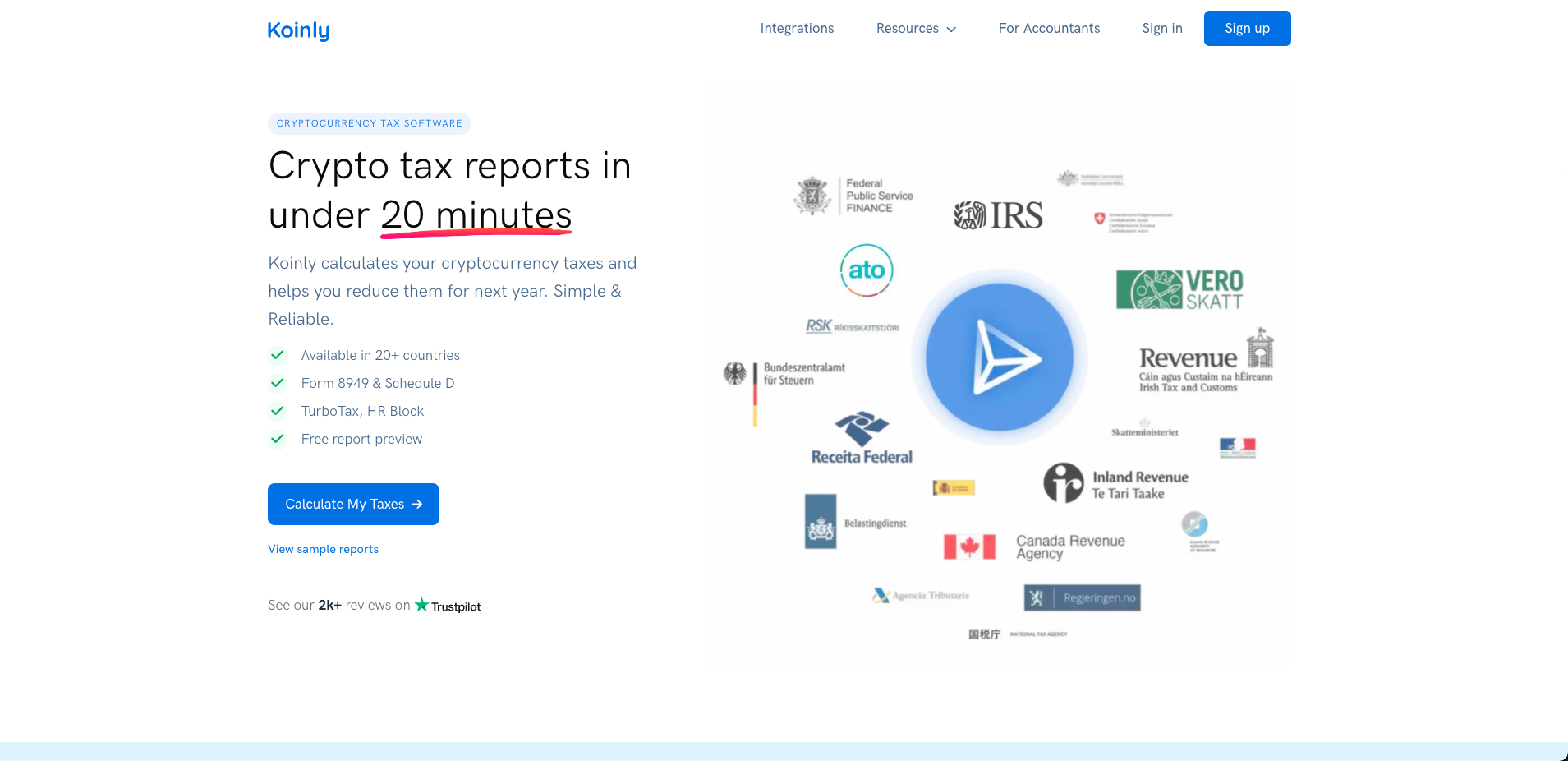
Task: Click the Receita Federal logo
Action: coord(862,438)
